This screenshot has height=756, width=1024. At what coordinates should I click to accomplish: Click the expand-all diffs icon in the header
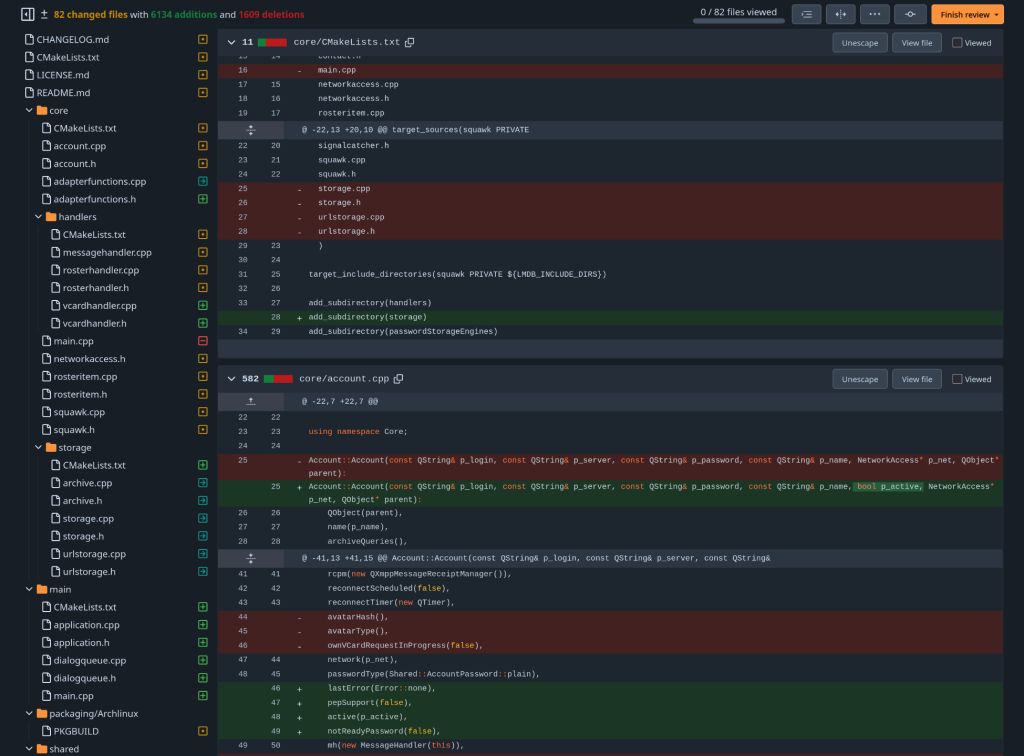(42, 14)
